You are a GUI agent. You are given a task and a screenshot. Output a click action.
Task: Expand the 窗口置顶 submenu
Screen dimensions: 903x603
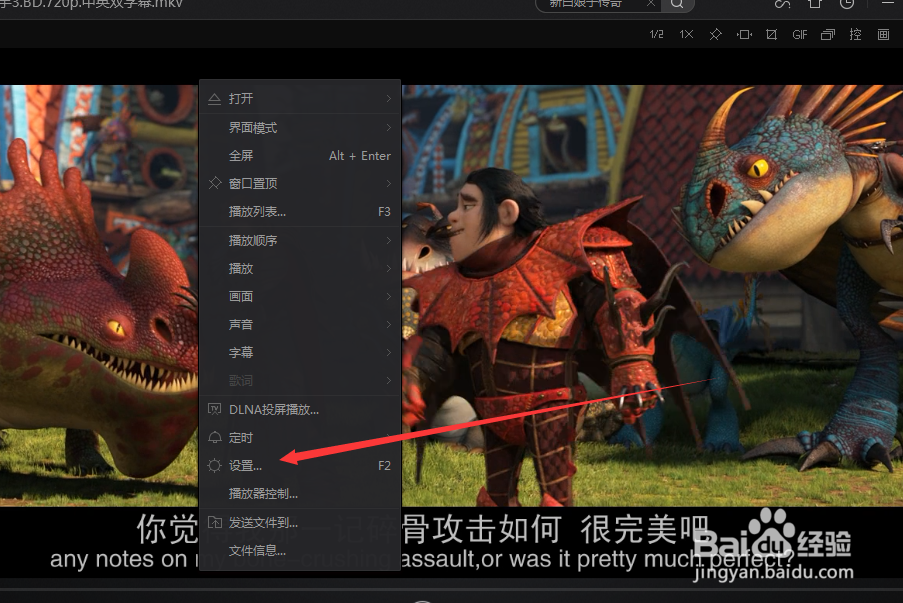[300, 183]
